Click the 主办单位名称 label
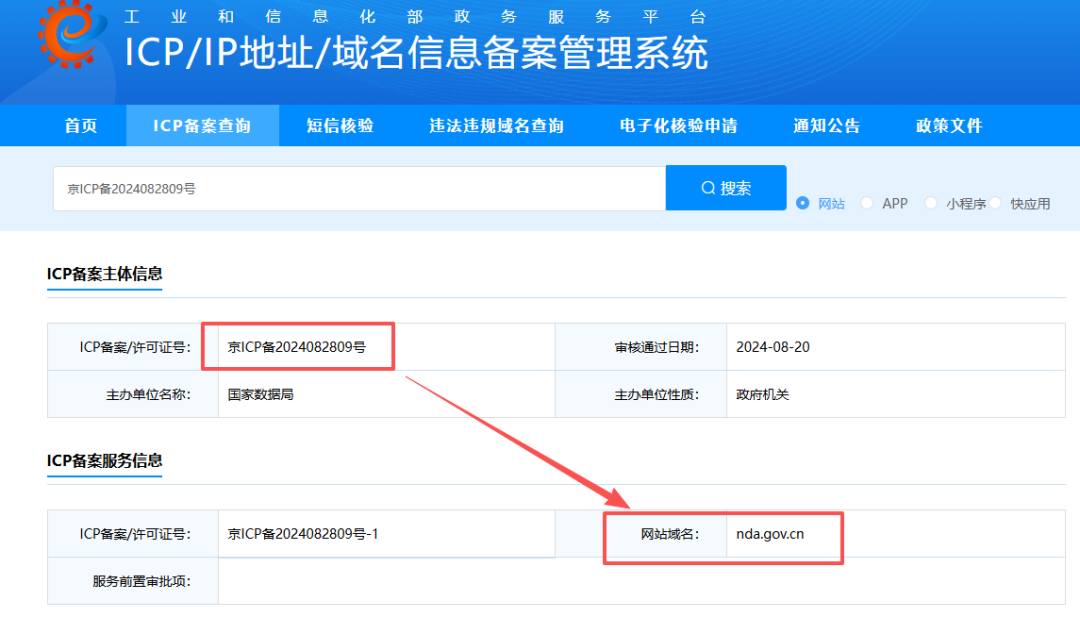 (148, 394)
